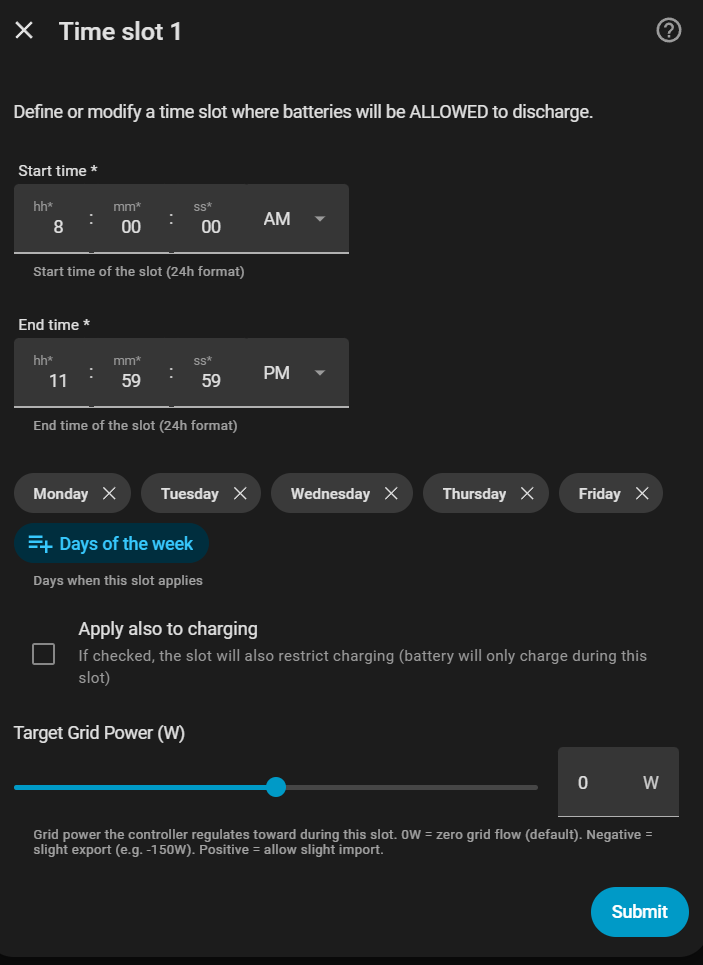Click the Submit button
The width and height of the screenshot is (703, 965).
point(639,911)
